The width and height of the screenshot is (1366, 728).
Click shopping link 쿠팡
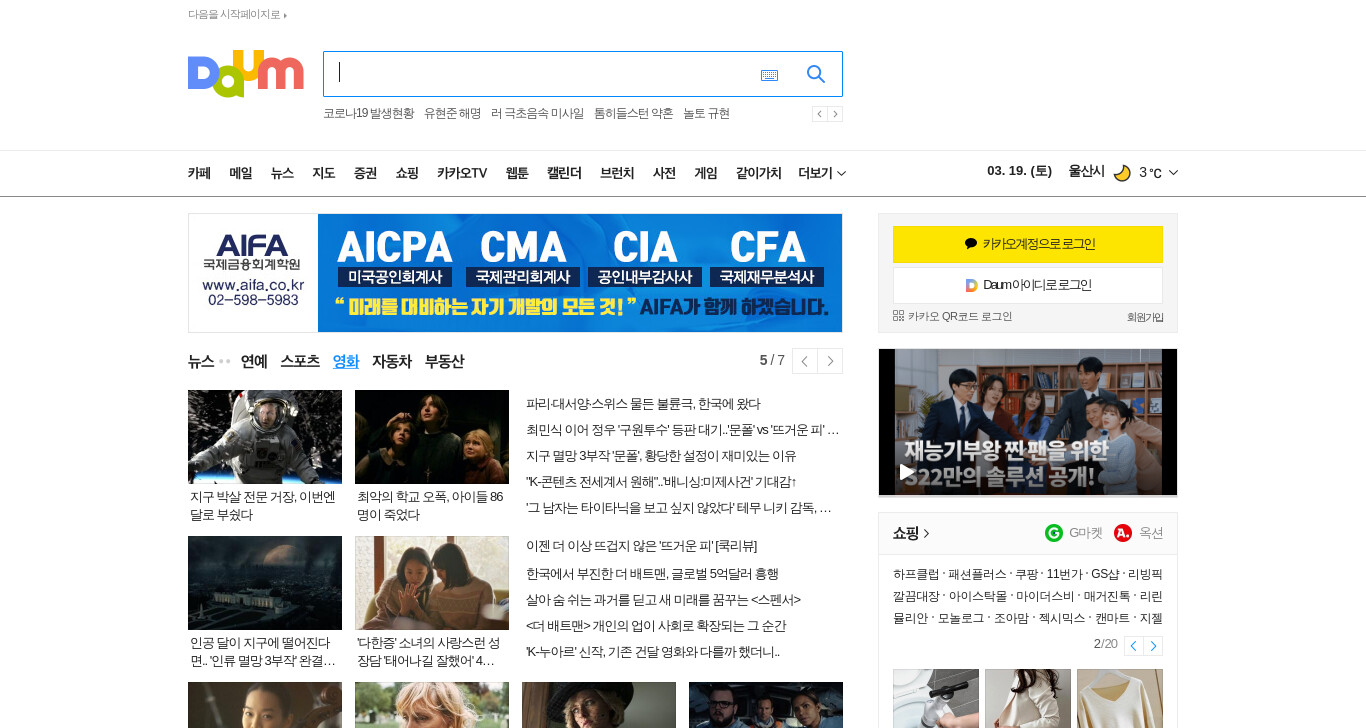(1026, 574)
